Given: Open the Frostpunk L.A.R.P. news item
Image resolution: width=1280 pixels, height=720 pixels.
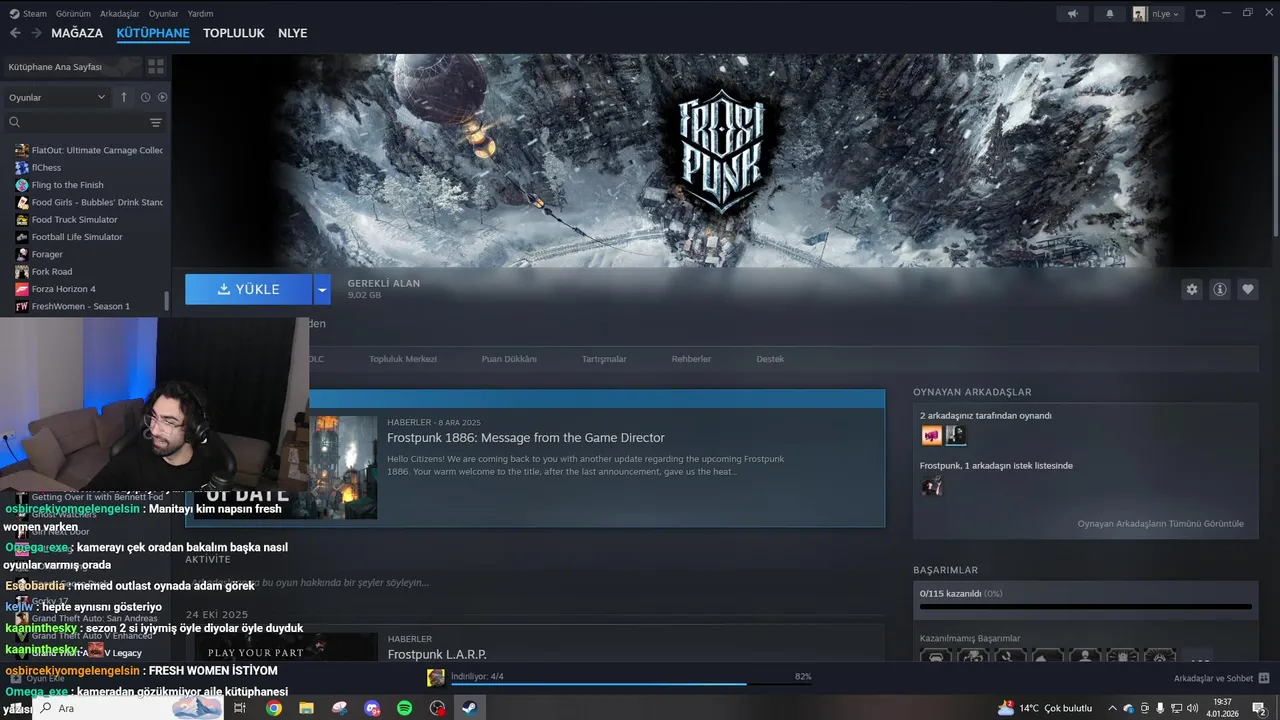Looking at the screenshot, I should (x=437, y=654).
